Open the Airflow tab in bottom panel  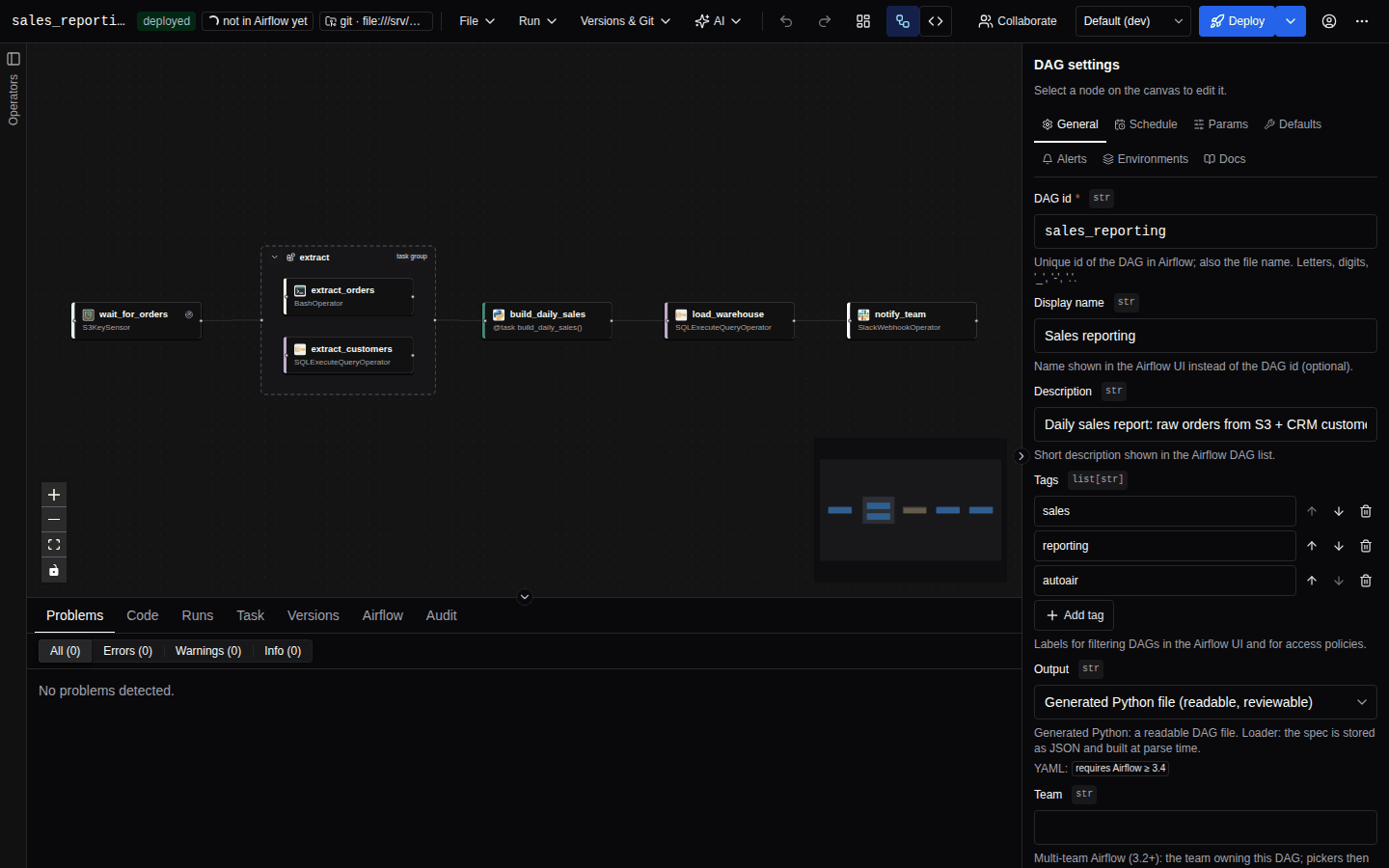point(383,615)
